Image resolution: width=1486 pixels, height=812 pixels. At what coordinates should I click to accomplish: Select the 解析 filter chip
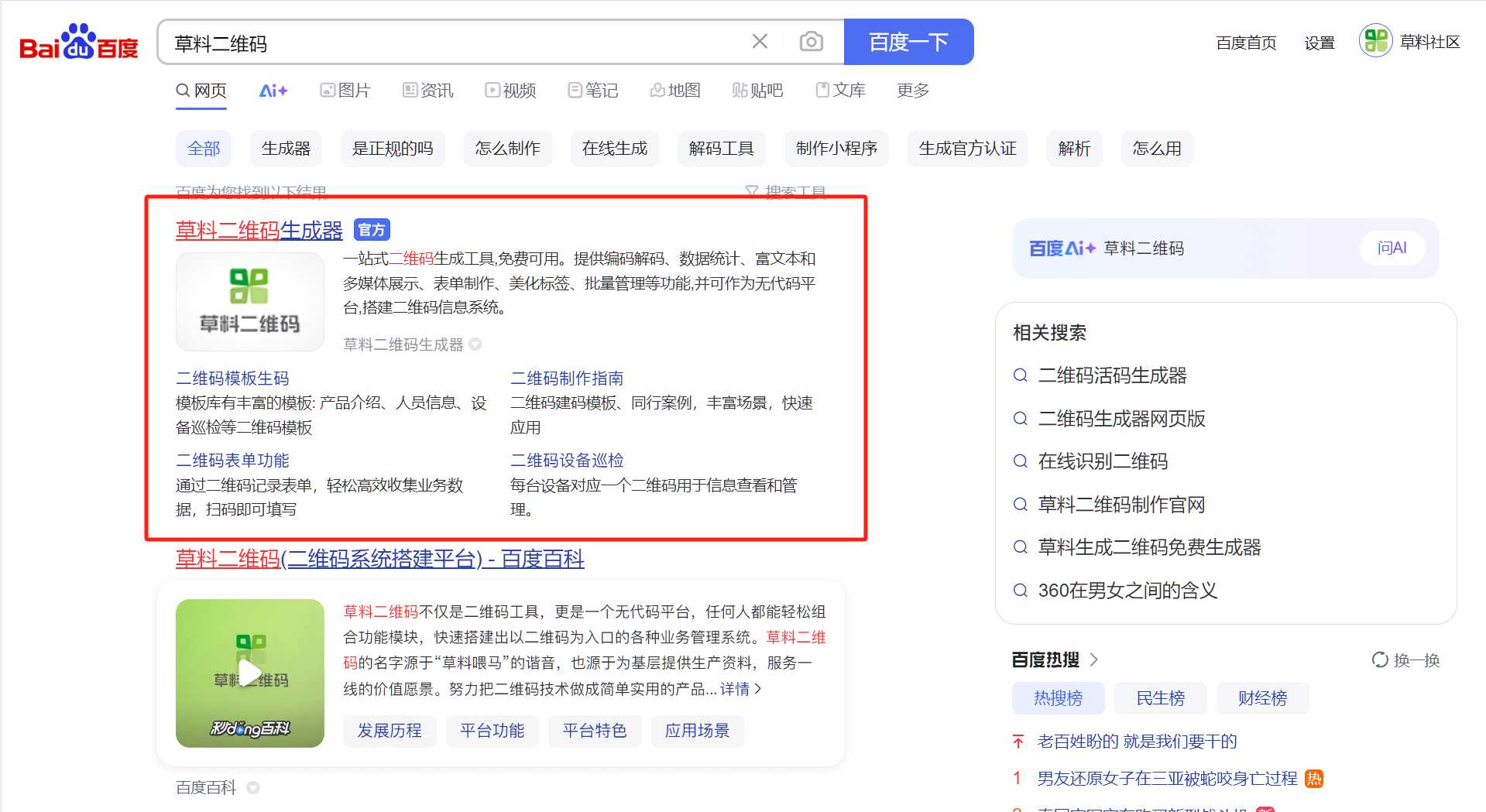(x=1075, y=149)
